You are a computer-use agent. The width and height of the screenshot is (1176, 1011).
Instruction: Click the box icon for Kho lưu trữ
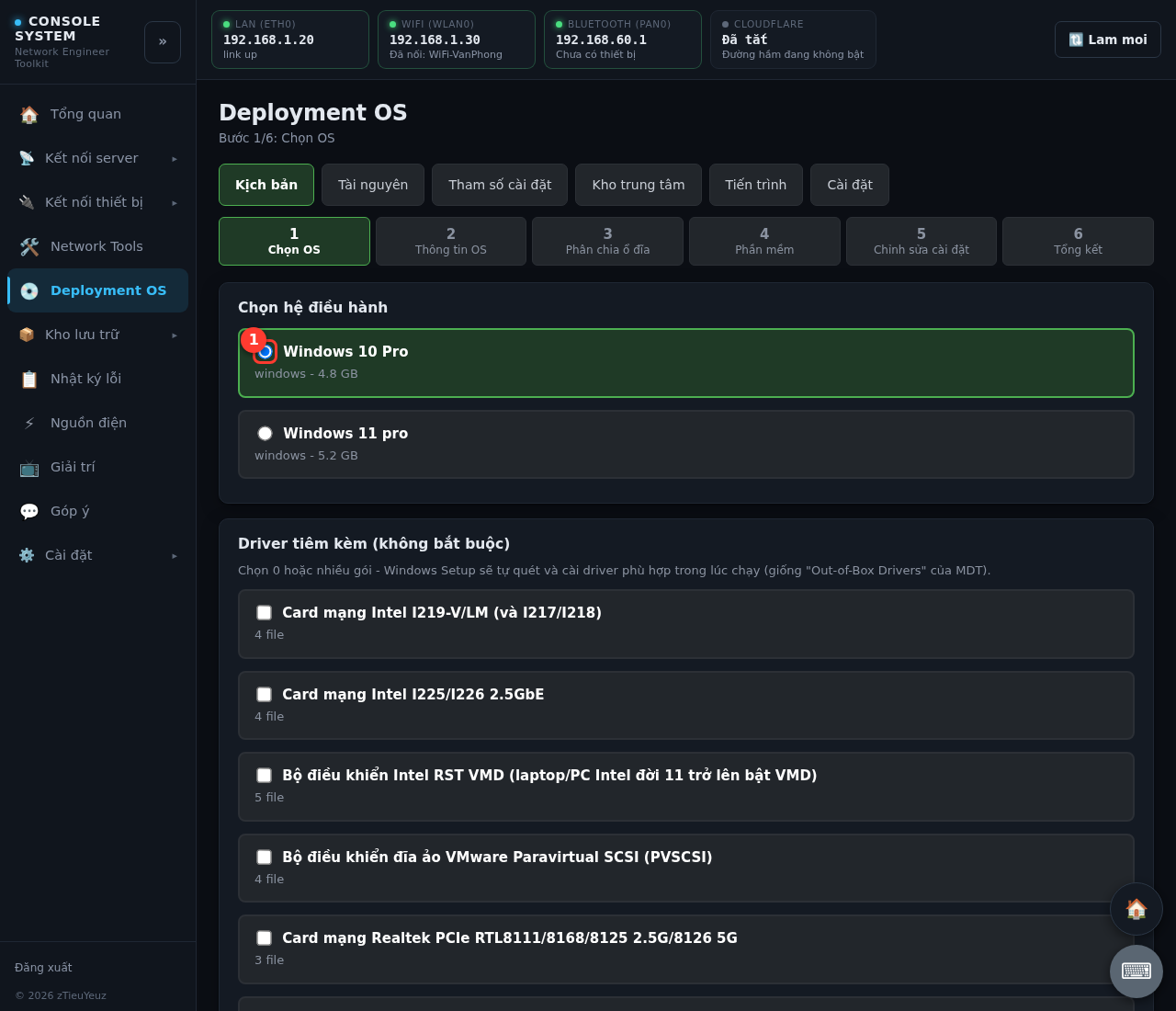(x=27, y=335)
